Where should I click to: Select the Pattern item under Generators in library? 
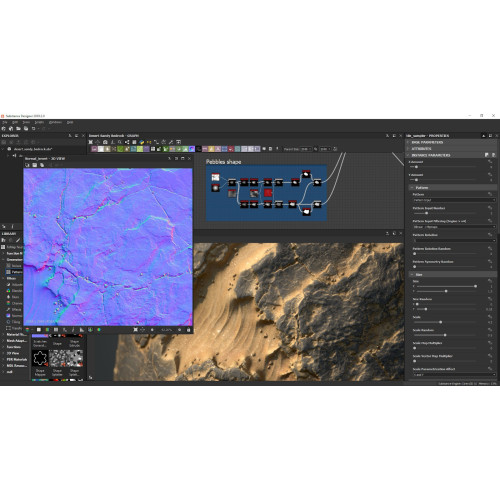[15, 272]
